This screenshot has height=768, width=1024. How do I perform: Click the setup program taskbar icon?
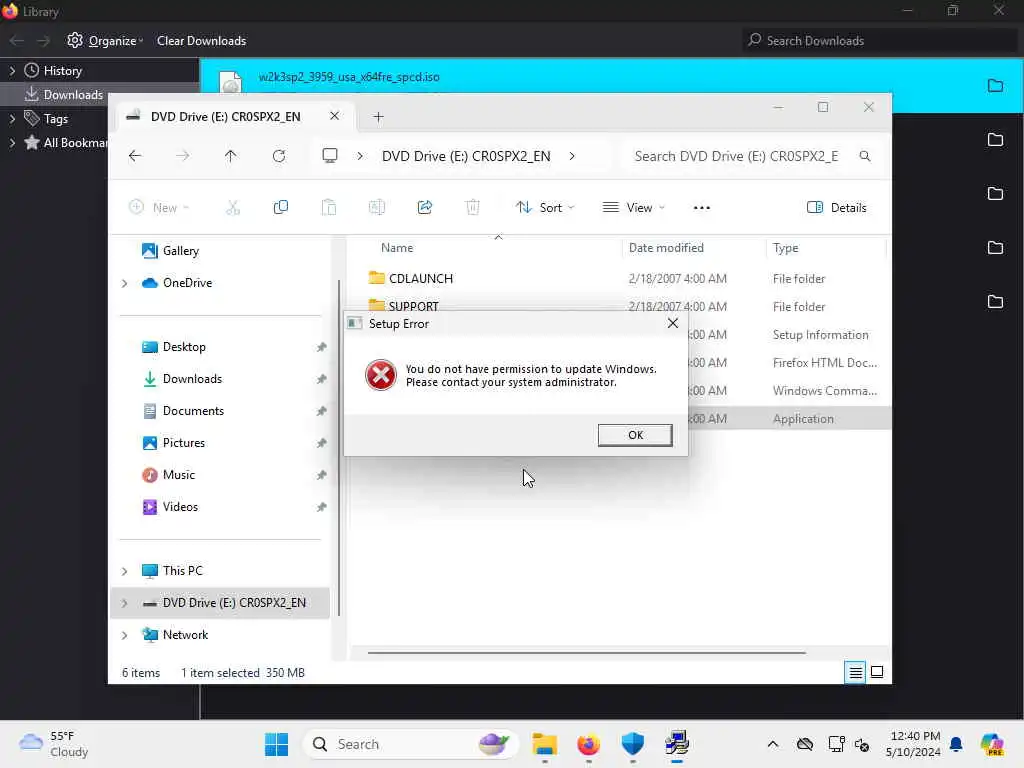click(x=677, y=744)
